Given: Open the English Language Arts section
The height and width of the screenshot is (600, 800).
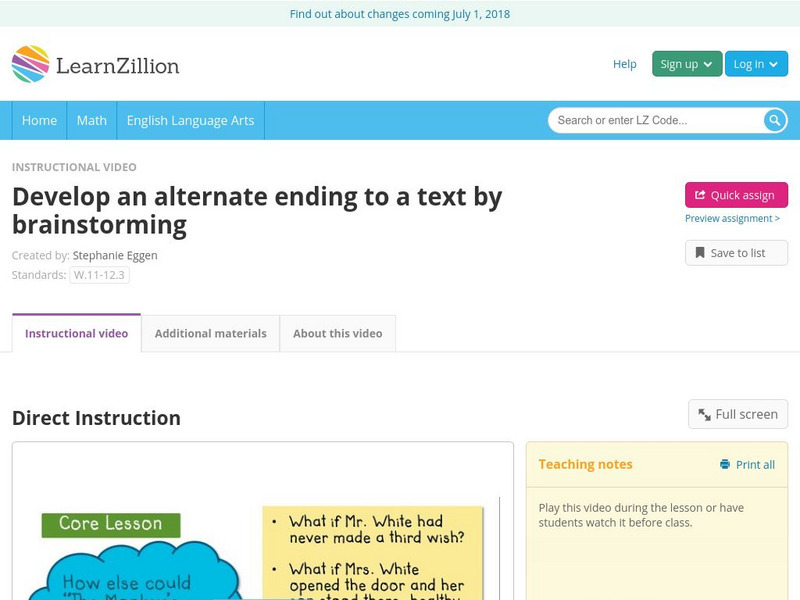Looking at the screenshot, I should [x=190, y=119].
